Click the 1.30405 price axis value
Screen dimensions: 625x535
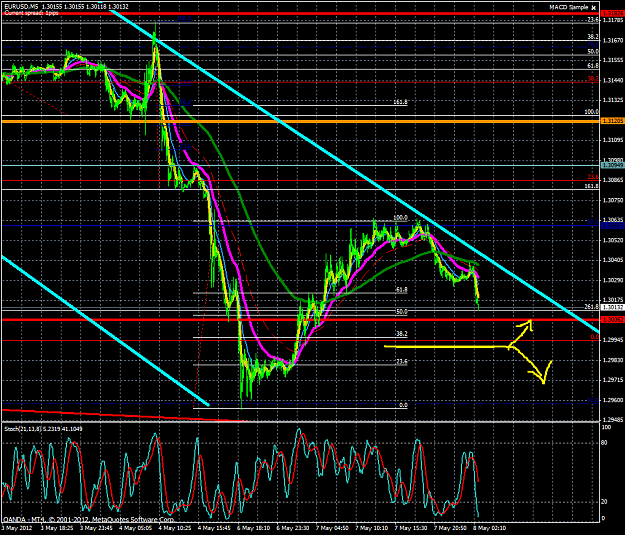point(613,260)
